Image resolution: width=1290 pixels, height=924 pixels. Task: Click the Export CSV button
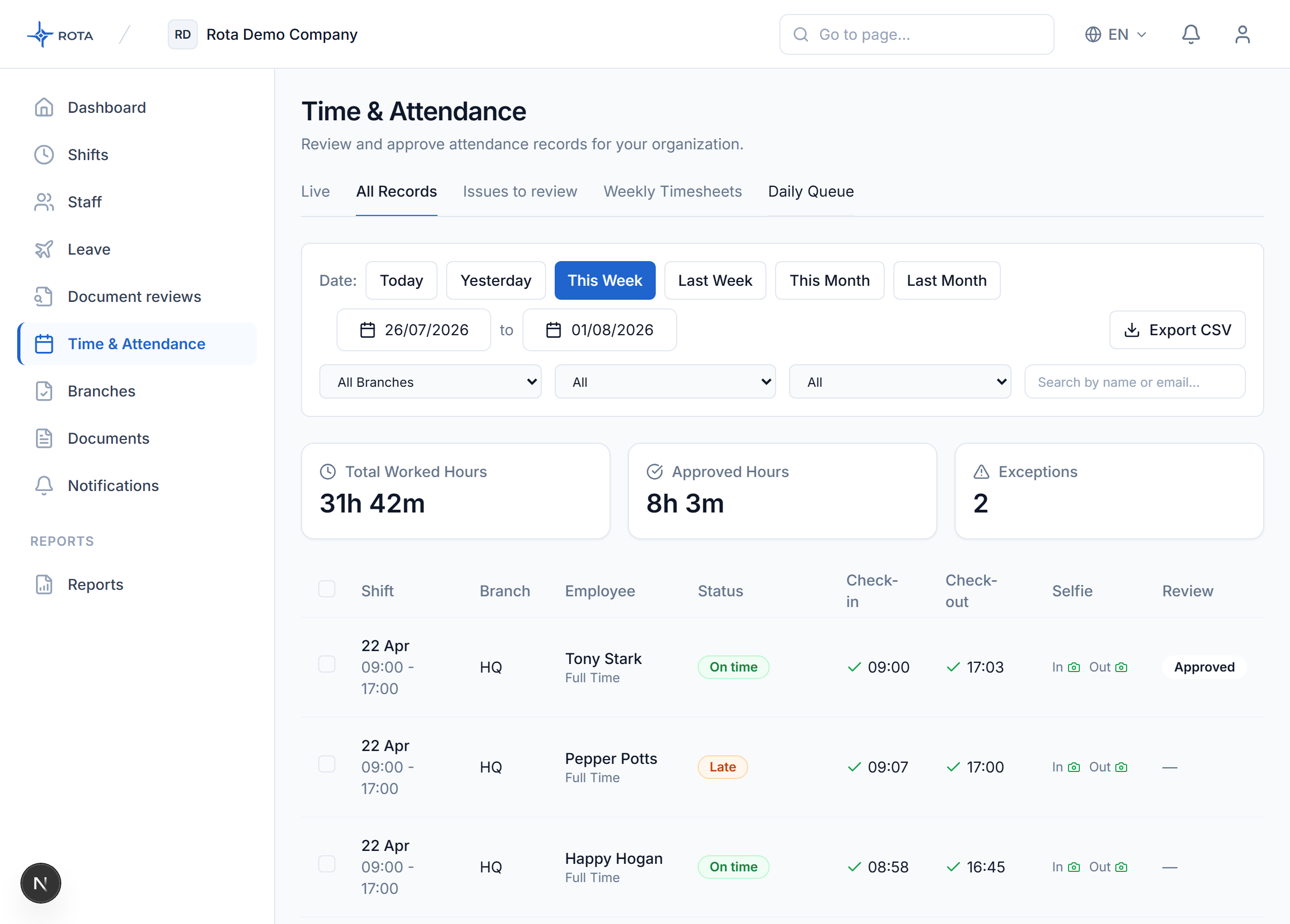point(1177,330)
